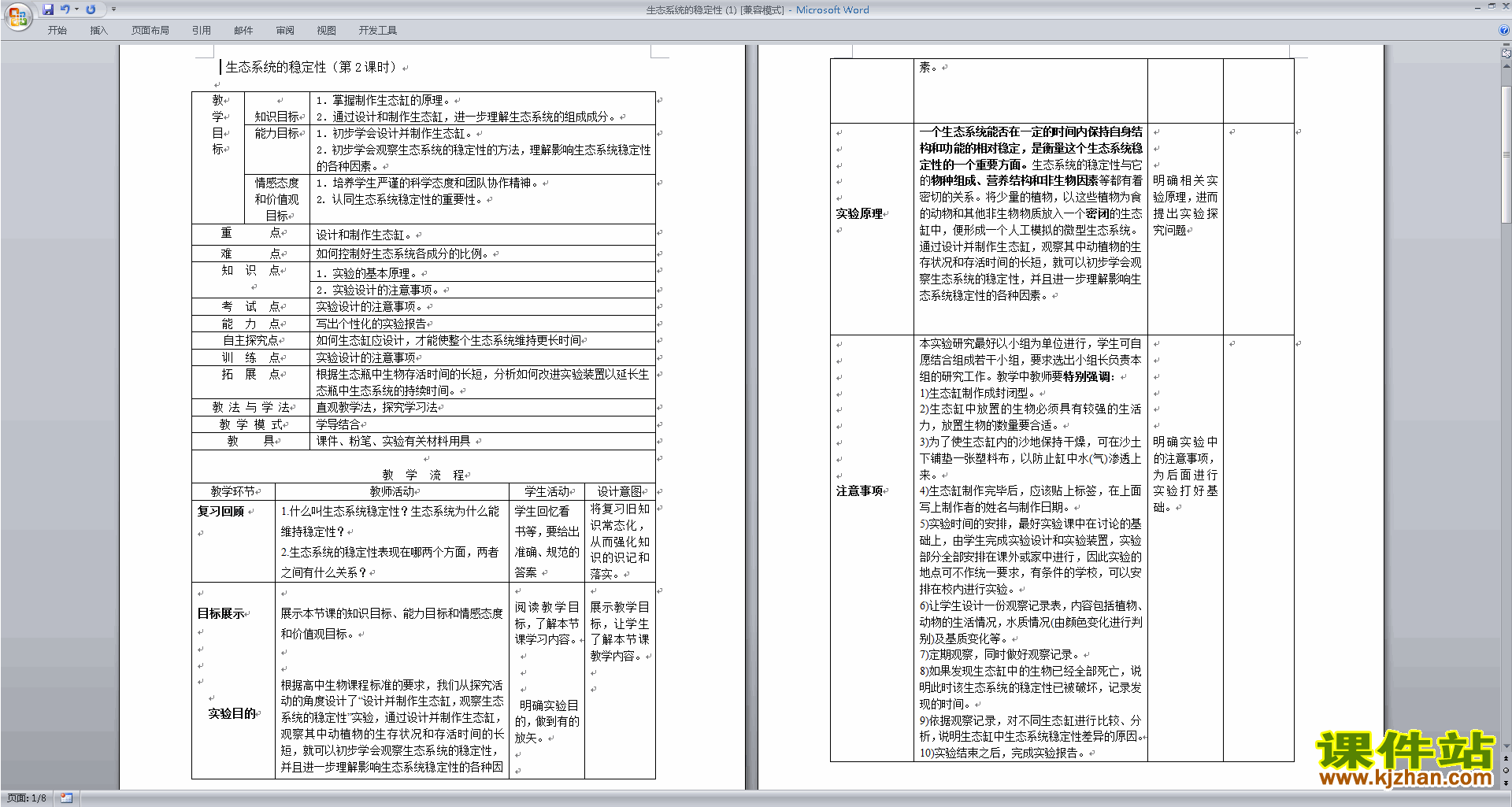This screenshot has height=807, width=1512.
Task: Select the 审阅 ribbon tab
Action: point(285,31)
